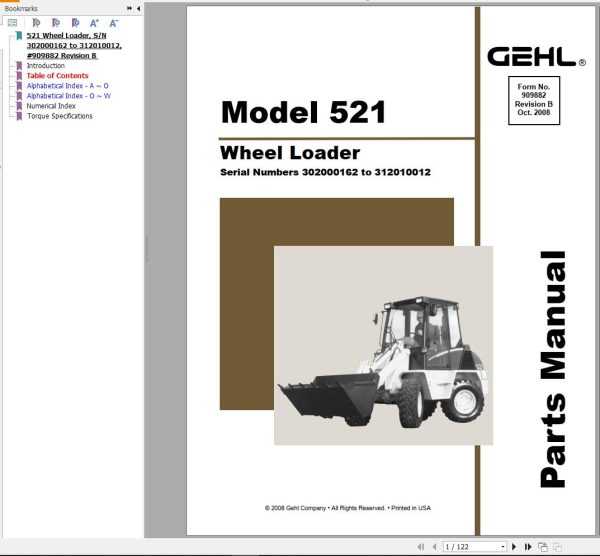Click the Model 521 title on the cover
Screen dimensions: 600x556
(303, 112)
